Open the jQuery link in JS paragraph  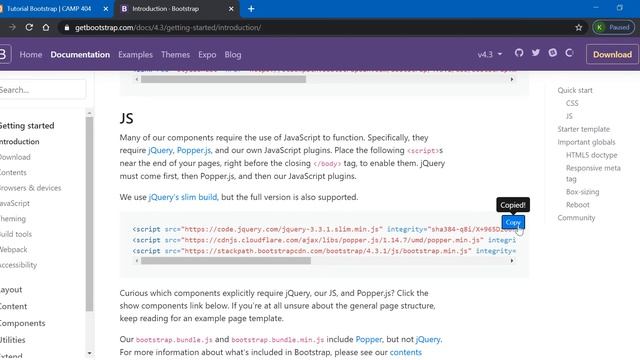(x=160, y=150)
